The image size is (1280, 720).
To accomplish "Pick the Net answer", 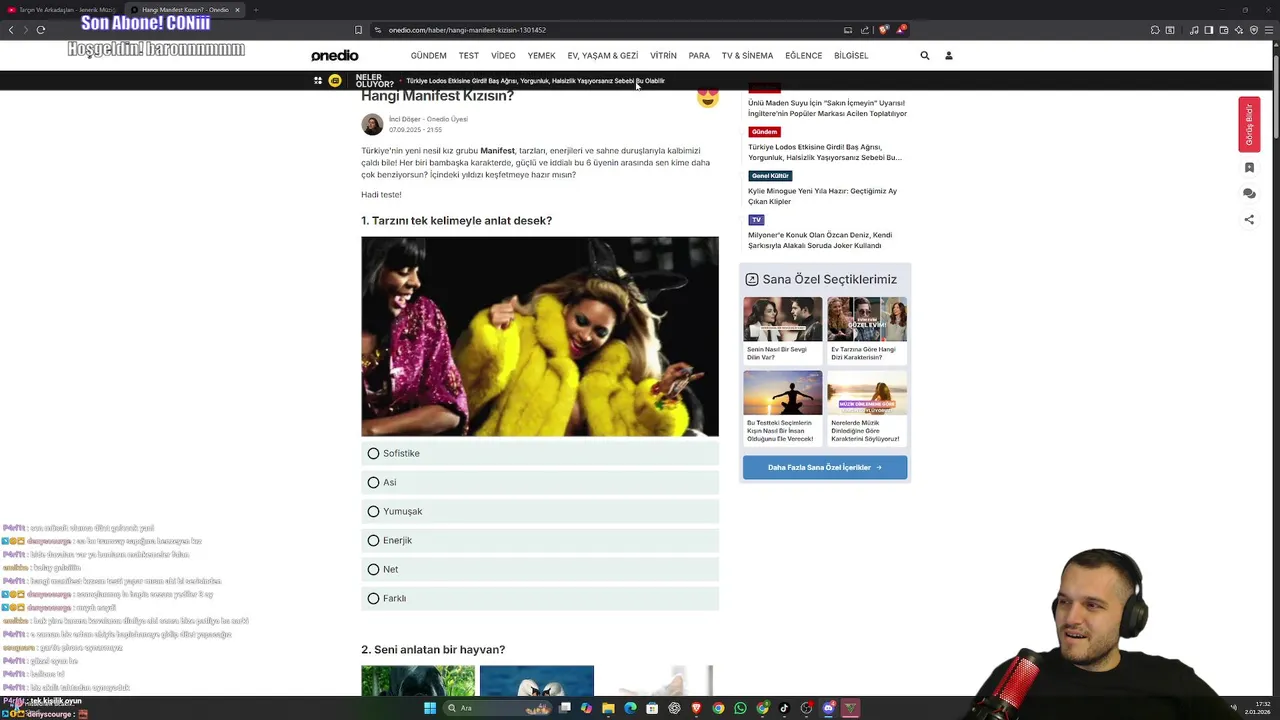I will coord(540,569).
